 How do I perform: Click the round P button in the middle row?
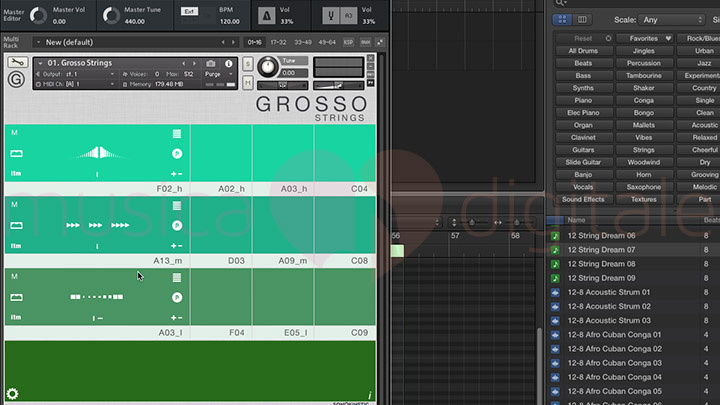pyautogui.click(x=176, y=225)
